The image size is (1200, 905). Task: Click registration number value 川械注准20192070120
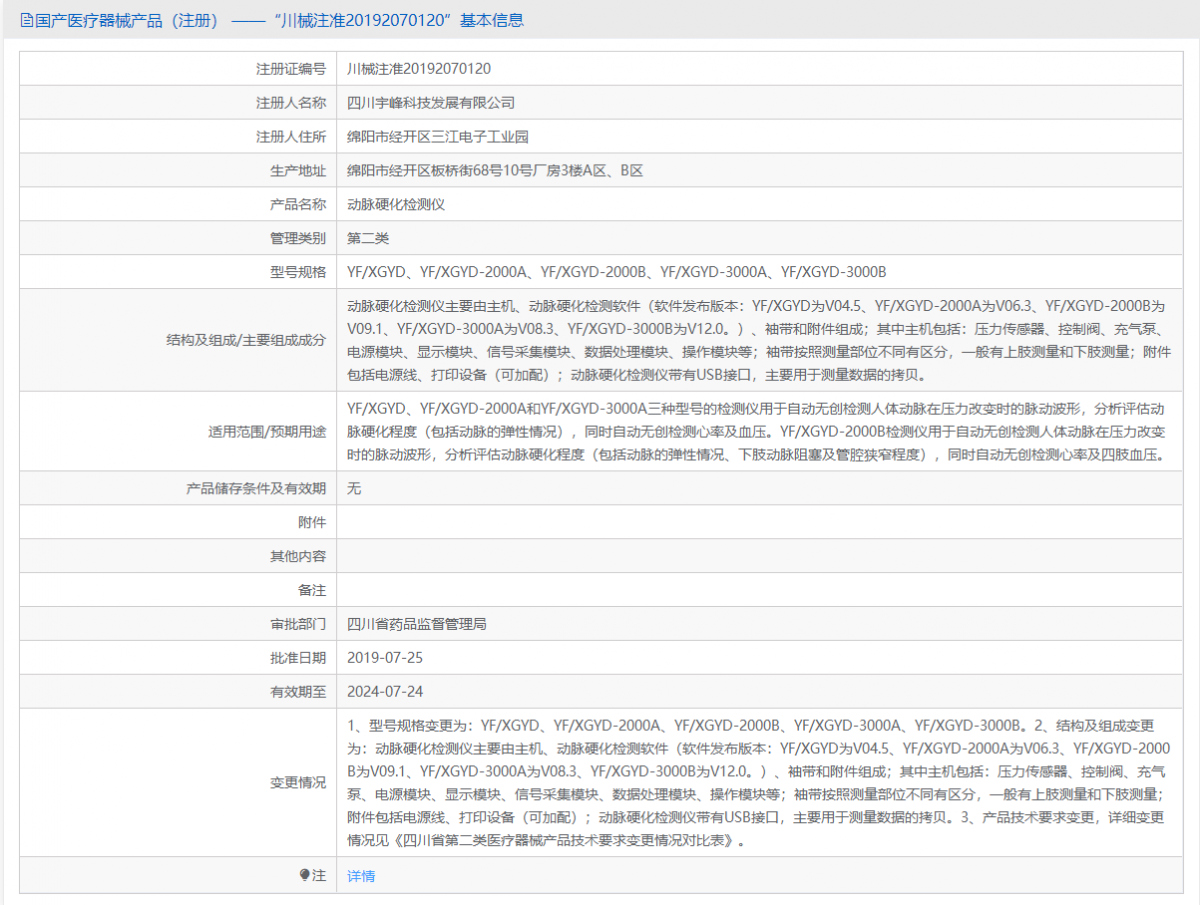419,69
